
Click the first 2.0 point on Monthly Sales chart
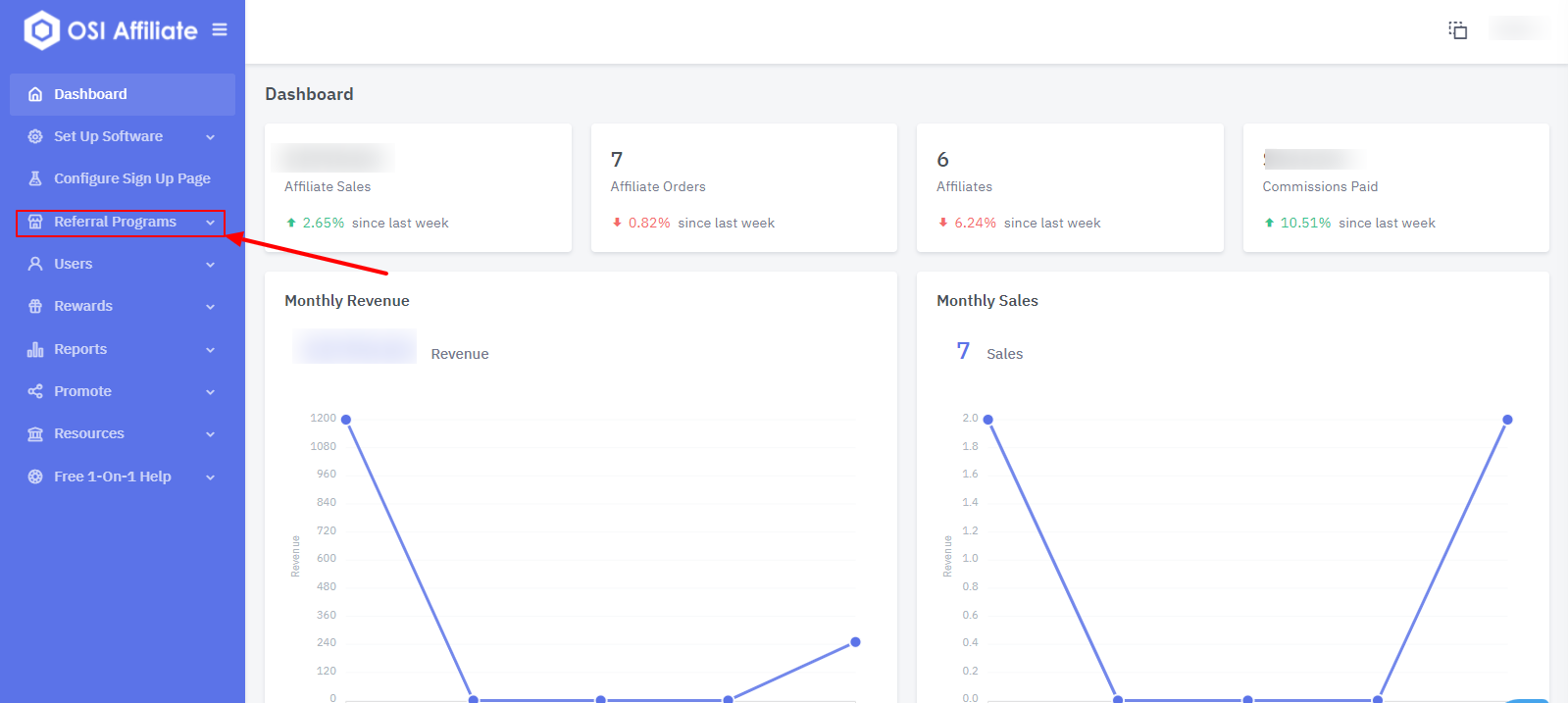click(x=988, y=420)
